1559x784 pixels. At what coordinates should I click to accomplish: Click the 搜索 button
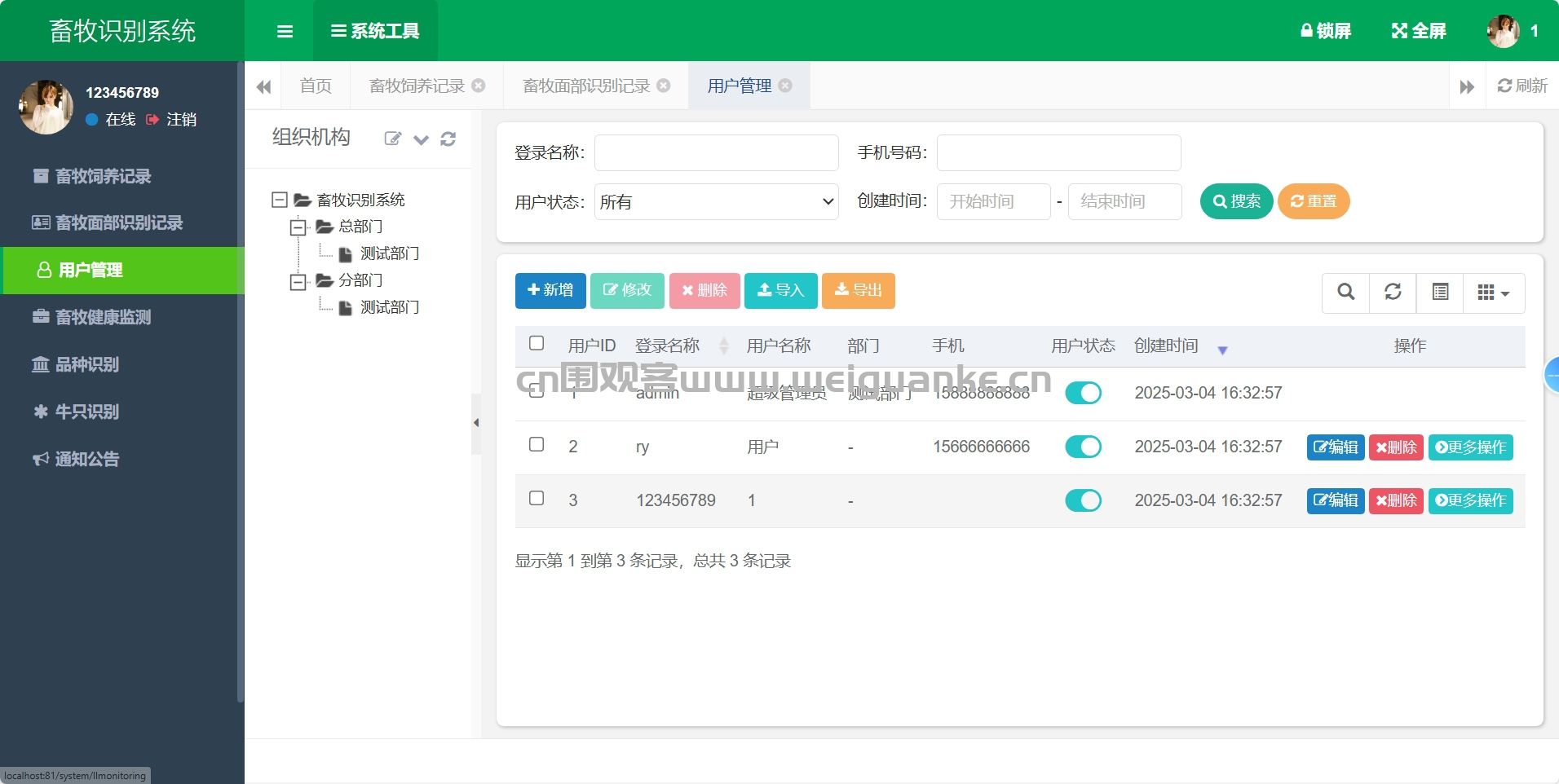(x=1237, y=201)
